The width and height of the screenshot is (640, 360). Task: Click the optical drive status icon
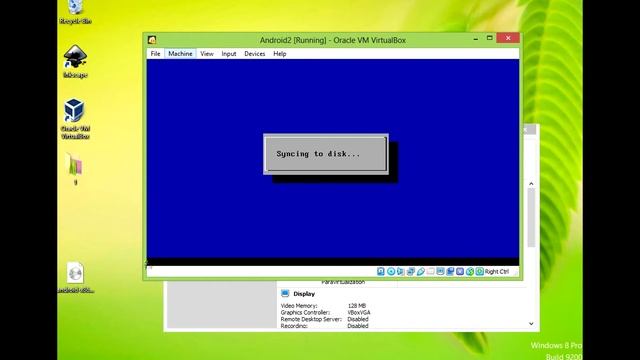point(391,271)
